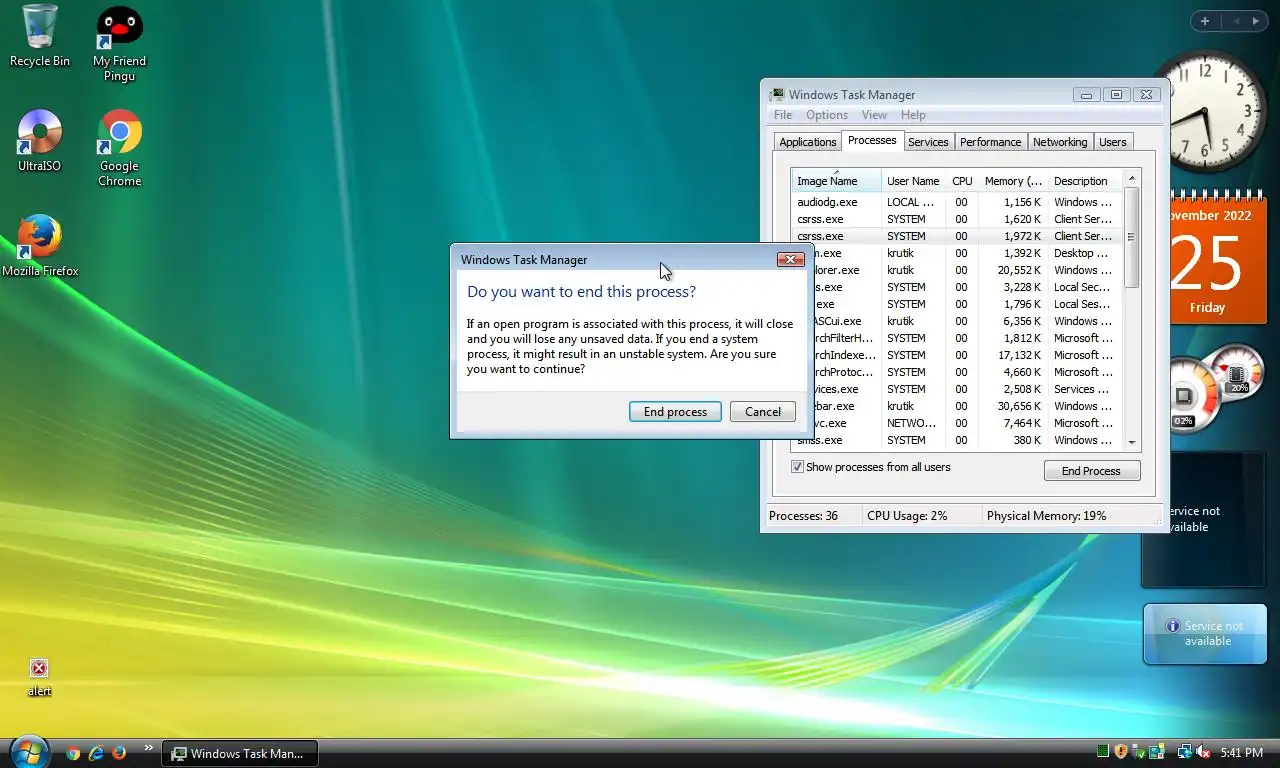This screenshot has width=1280, height=768.
Task: Open the Help menu in Task Manager
Action: (913, 115)
